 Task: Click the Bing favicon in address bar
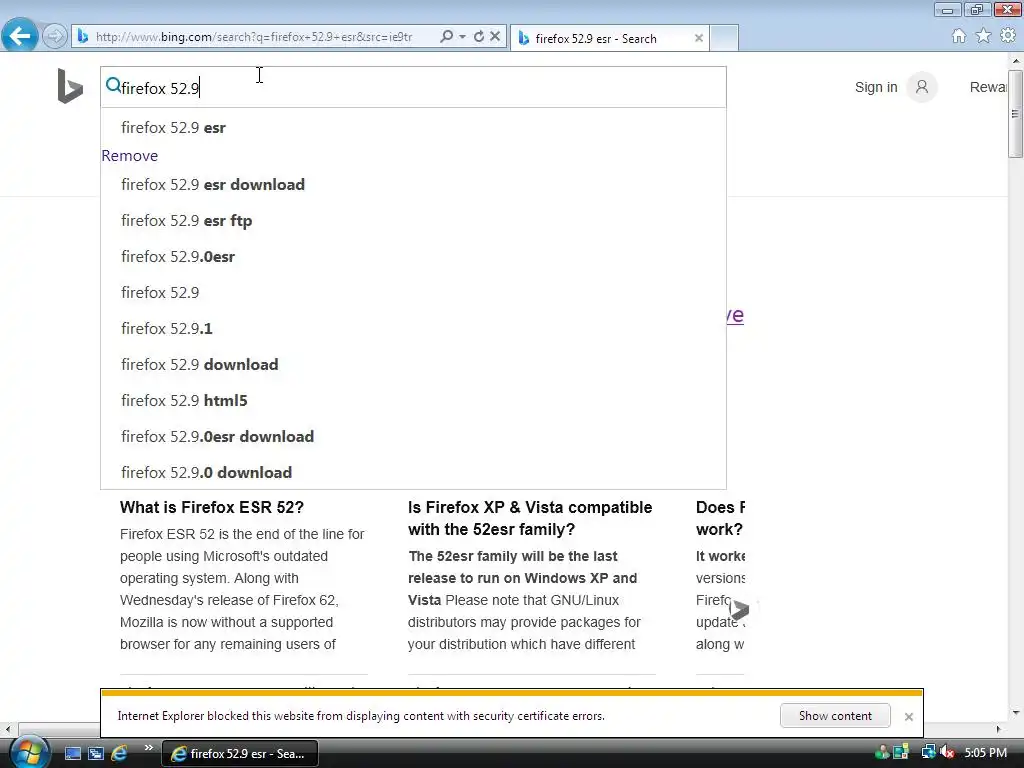pos(83,37)
